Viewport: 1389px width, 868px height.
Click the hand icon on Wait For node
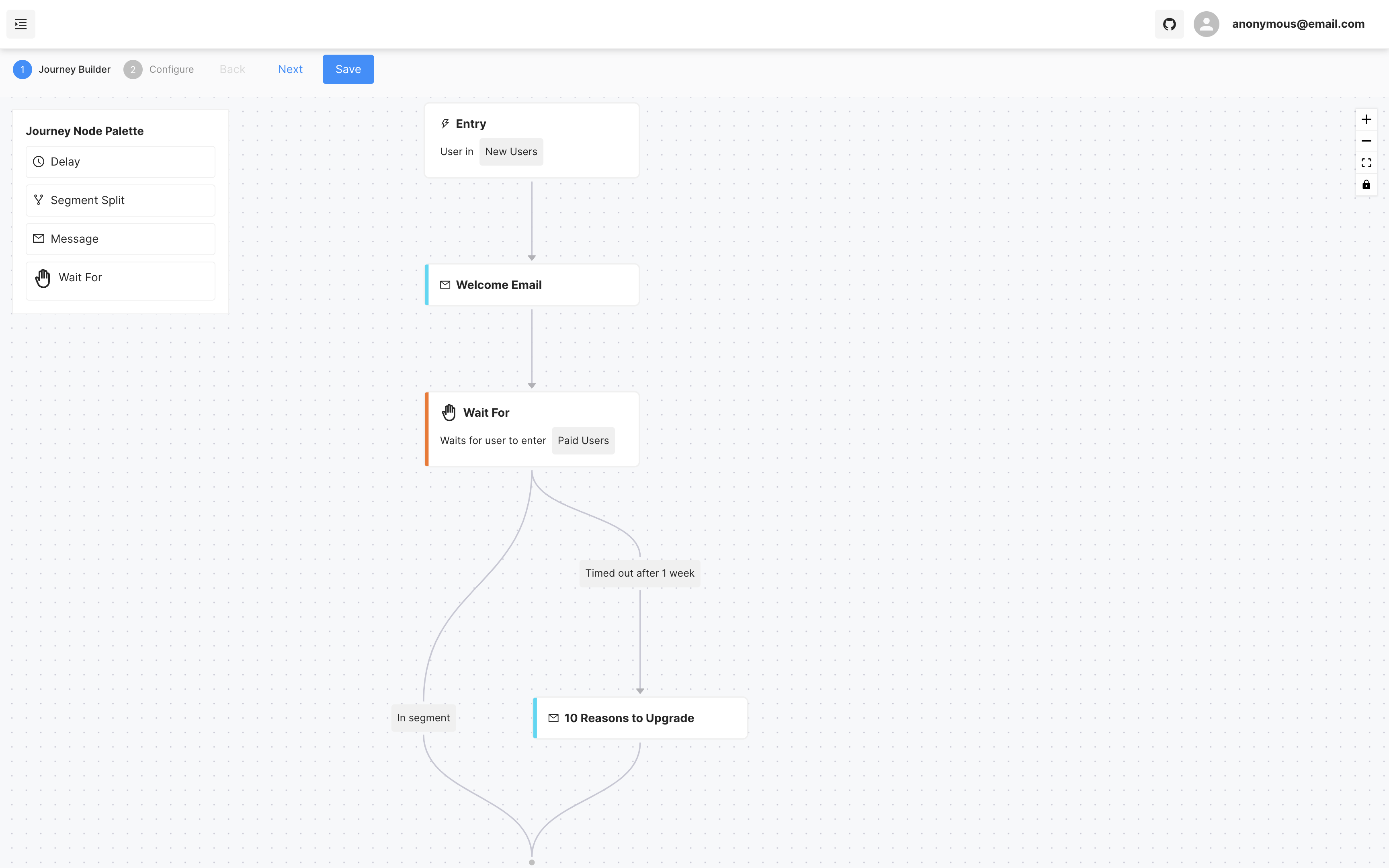449,412
